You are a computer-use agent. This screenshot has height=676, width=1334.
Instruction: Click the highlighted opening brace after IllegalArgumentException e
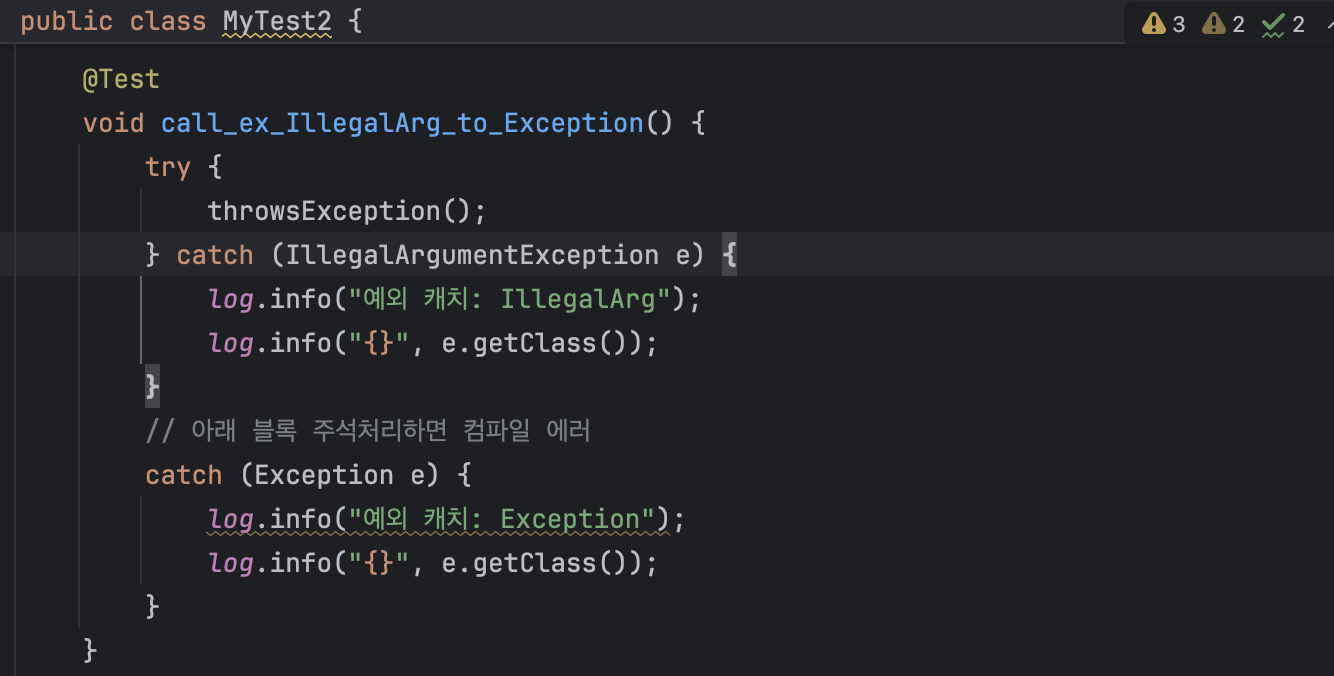pyautogui.click(x=729, y=255)
